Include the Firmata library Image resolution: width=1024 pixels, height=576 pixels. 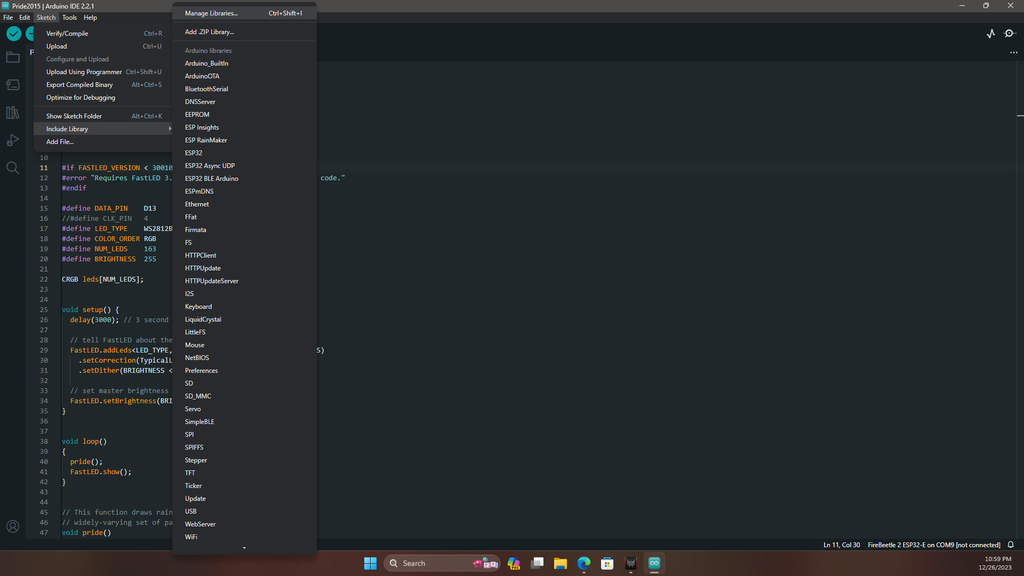[x=244, y=230]
